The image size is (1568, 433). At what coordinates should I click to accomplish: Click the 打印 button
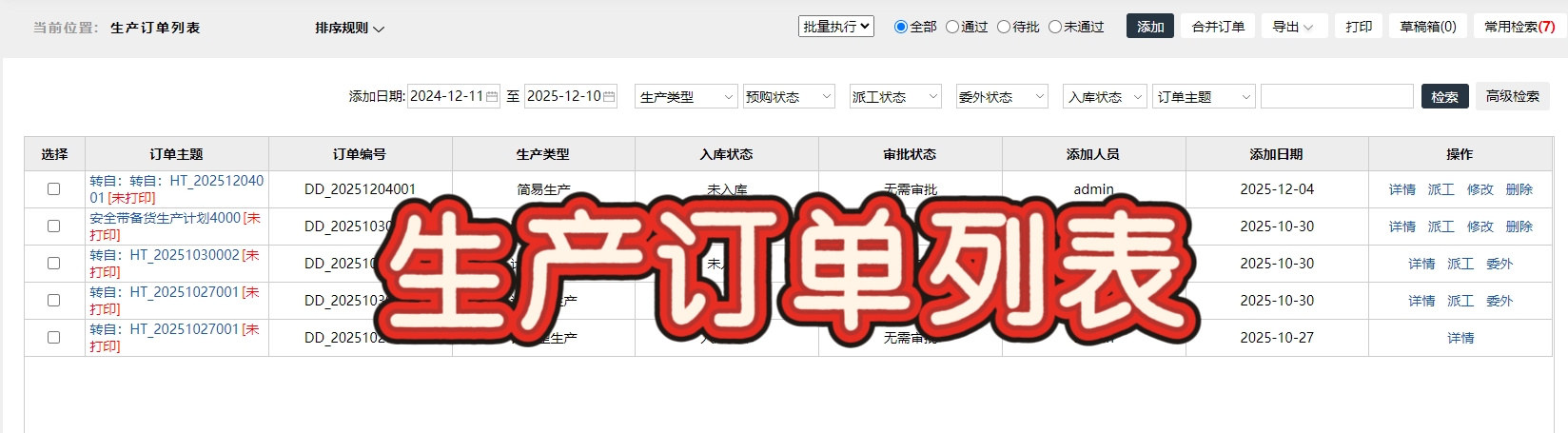(1359, 27)
